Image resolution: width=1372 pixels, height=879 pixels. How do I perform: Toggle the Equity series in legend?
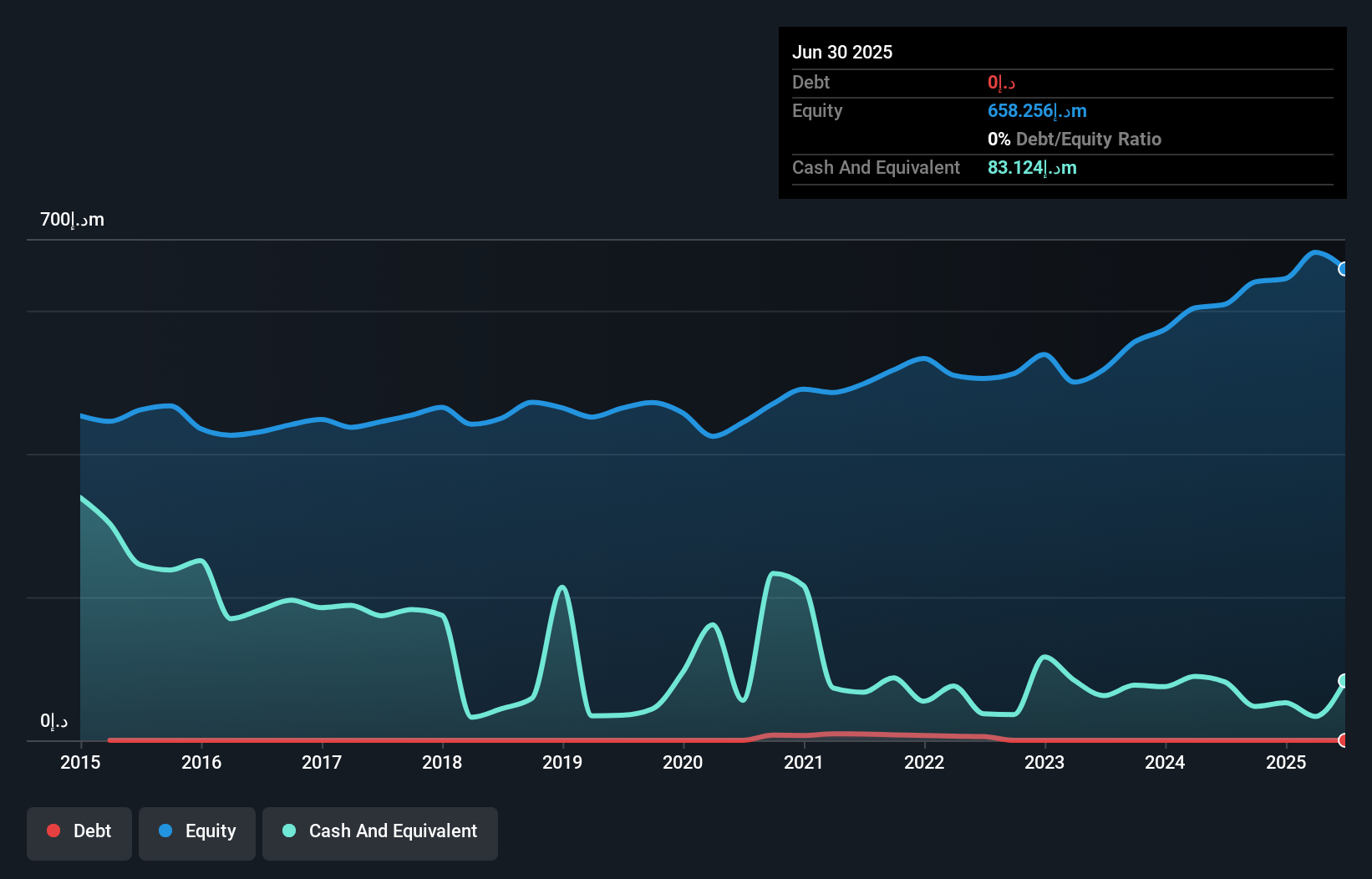coord(197,832)
